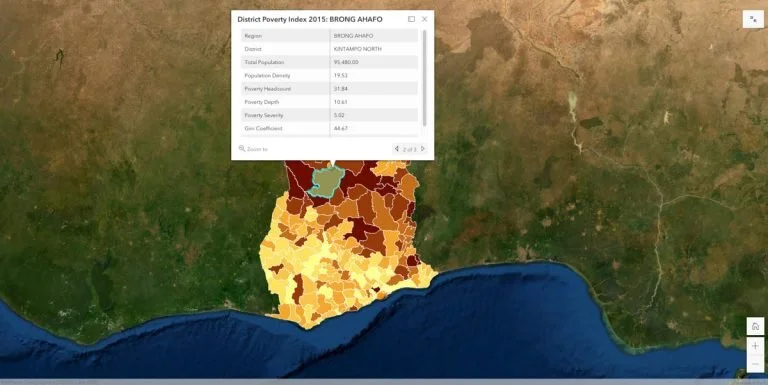Click the Population Density value 19.53
The width and height of the screenshot is (768, 385).
coord(340,75)
